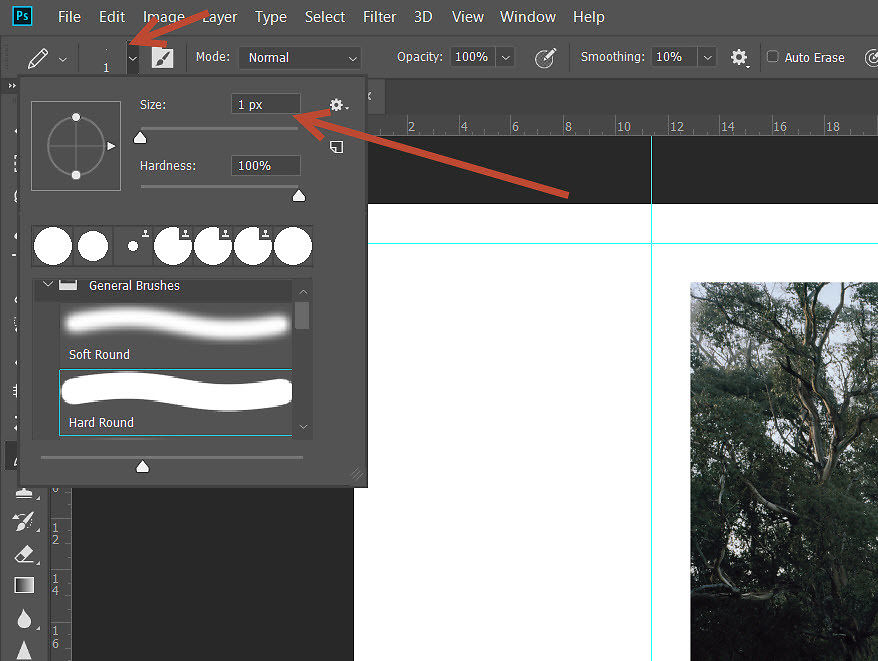Select the Blur tool
The width and height of the screenshot is (878, 661).
25,619
